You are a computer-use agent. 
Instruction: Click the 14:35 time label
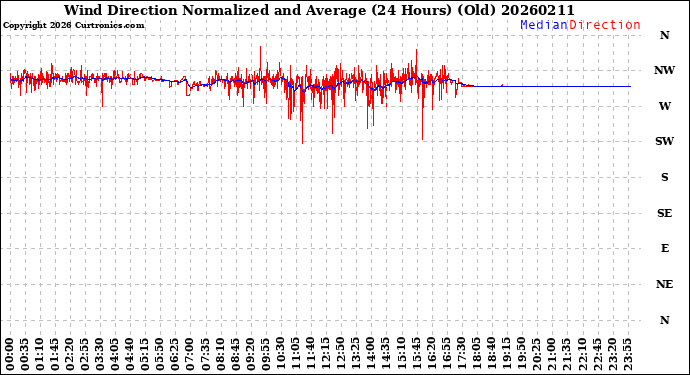385,355
